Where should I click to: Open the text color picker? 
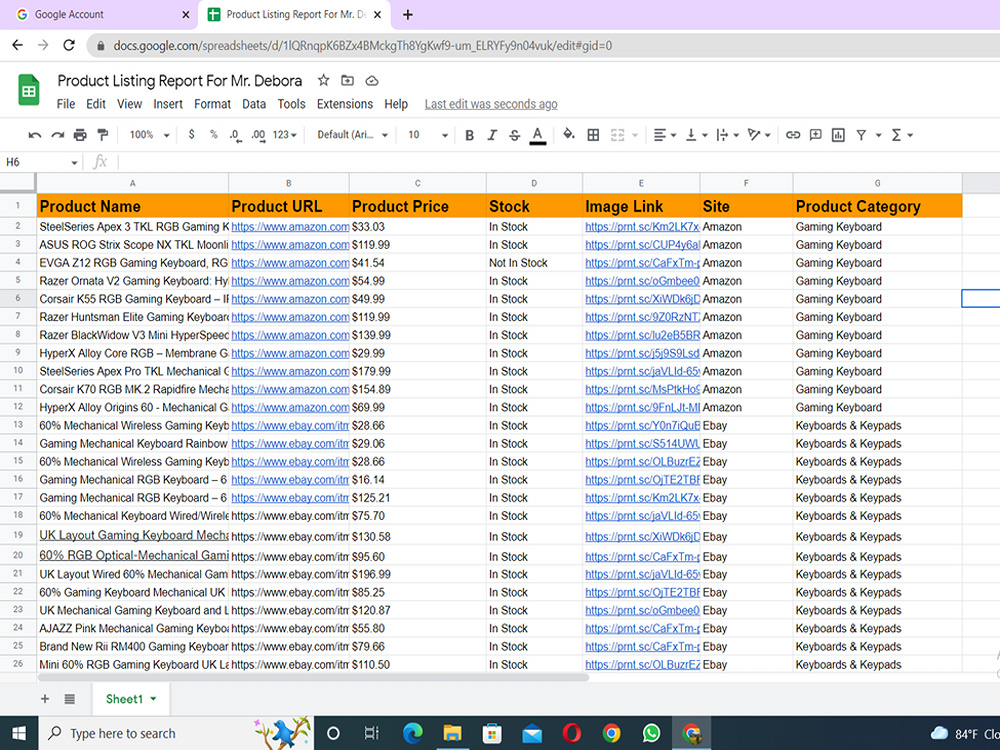[538, 135]
